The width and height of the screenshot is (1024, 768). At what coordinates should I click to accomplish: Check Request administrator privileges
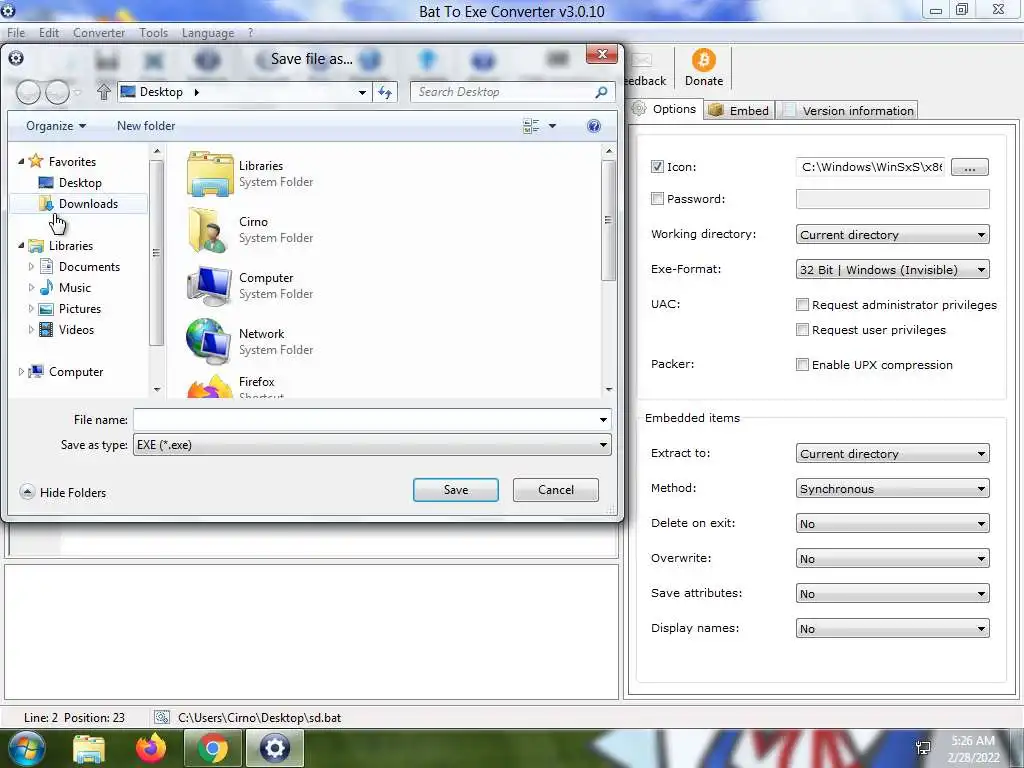tap(803, 305)
